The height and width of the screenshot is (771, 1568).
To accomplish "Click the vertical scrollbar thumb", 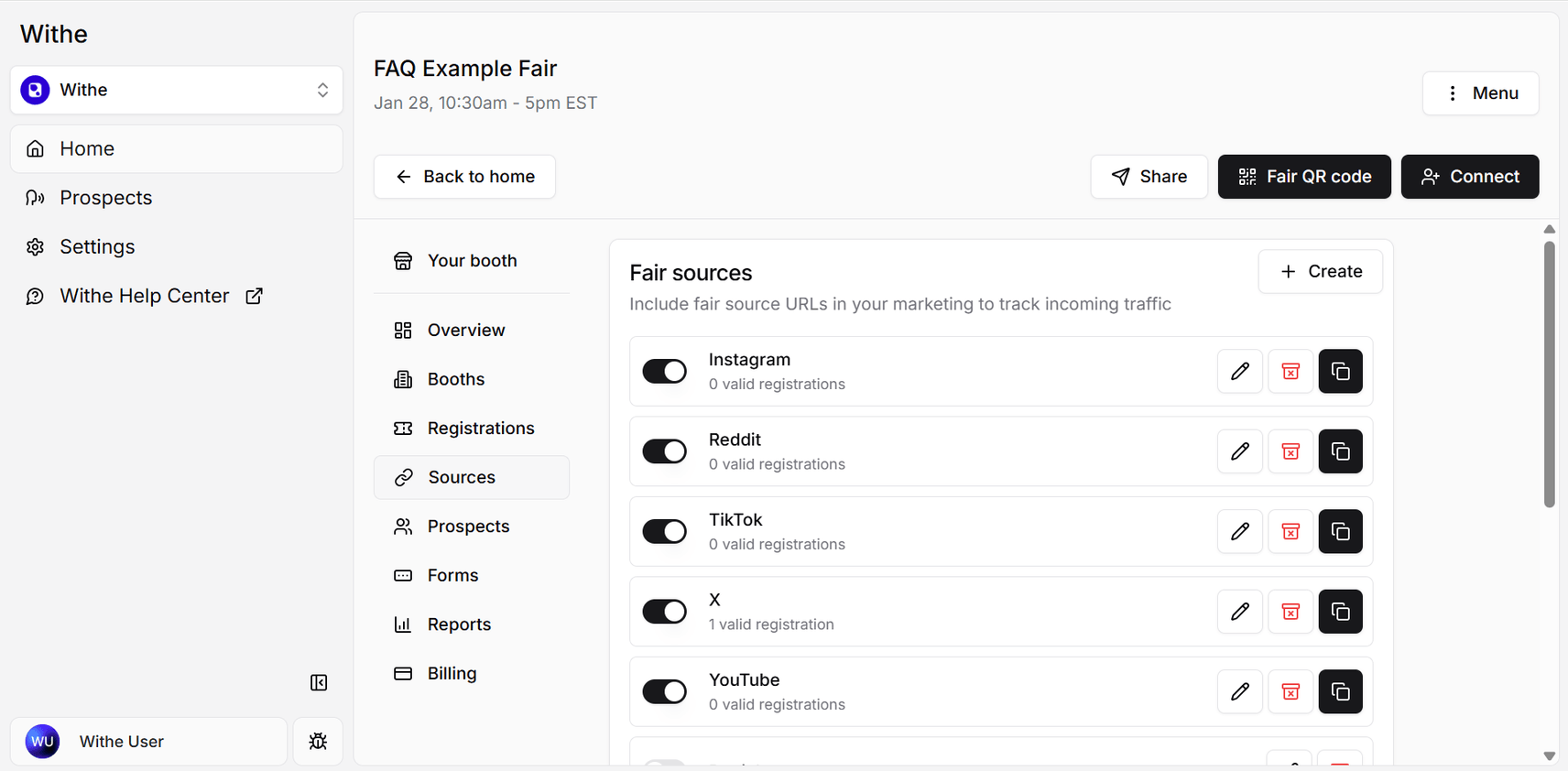I will coord(1550,374).
